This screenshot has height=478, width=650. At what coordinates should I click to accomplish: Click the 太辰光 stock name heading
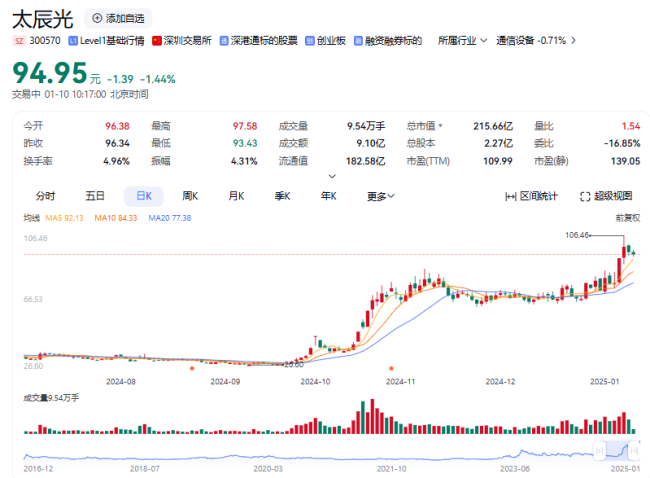click(x=43, y=19)
